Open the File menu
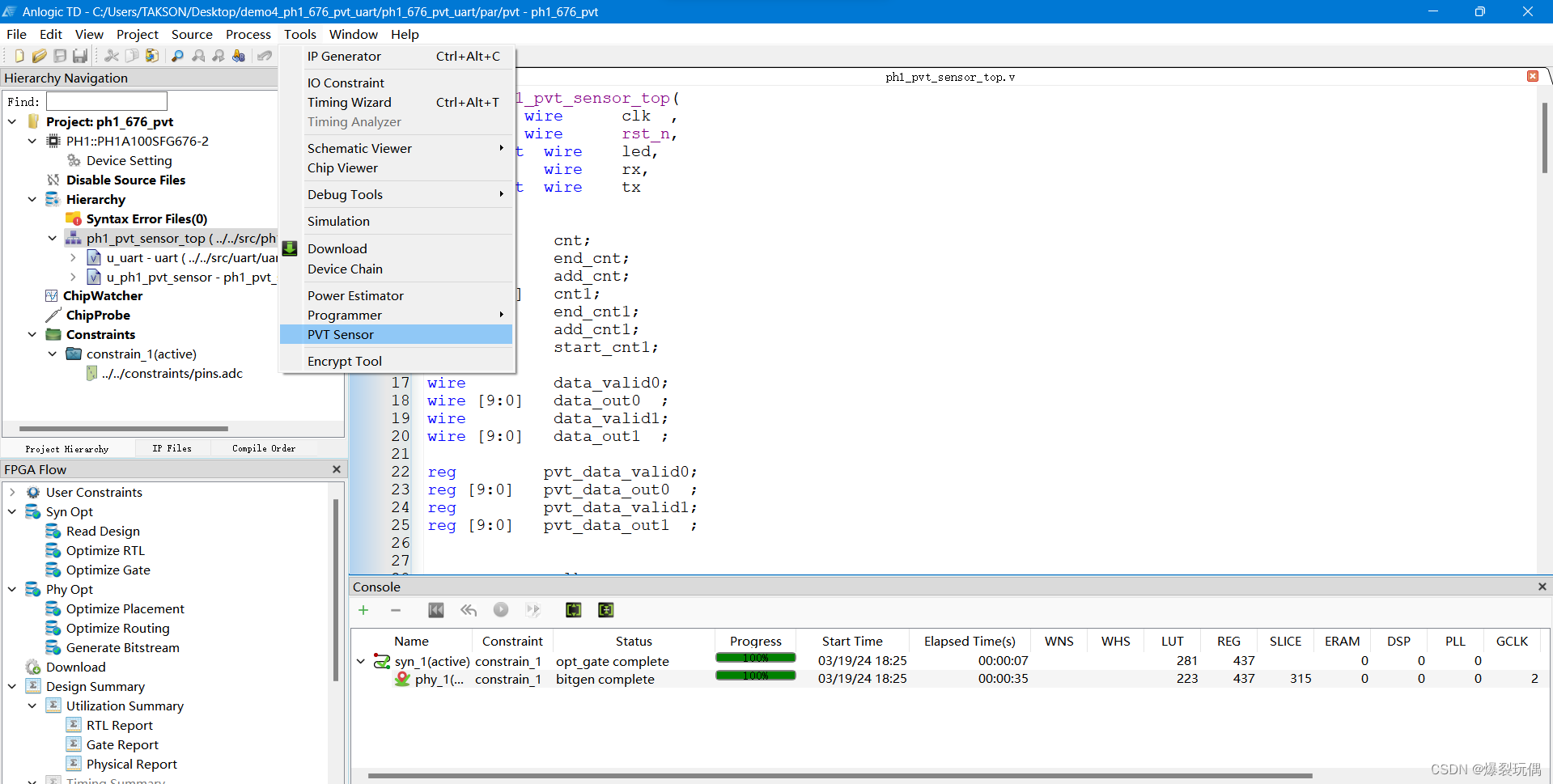The width and height of the screenshot is (1553, 784). [x=16, y=34]
